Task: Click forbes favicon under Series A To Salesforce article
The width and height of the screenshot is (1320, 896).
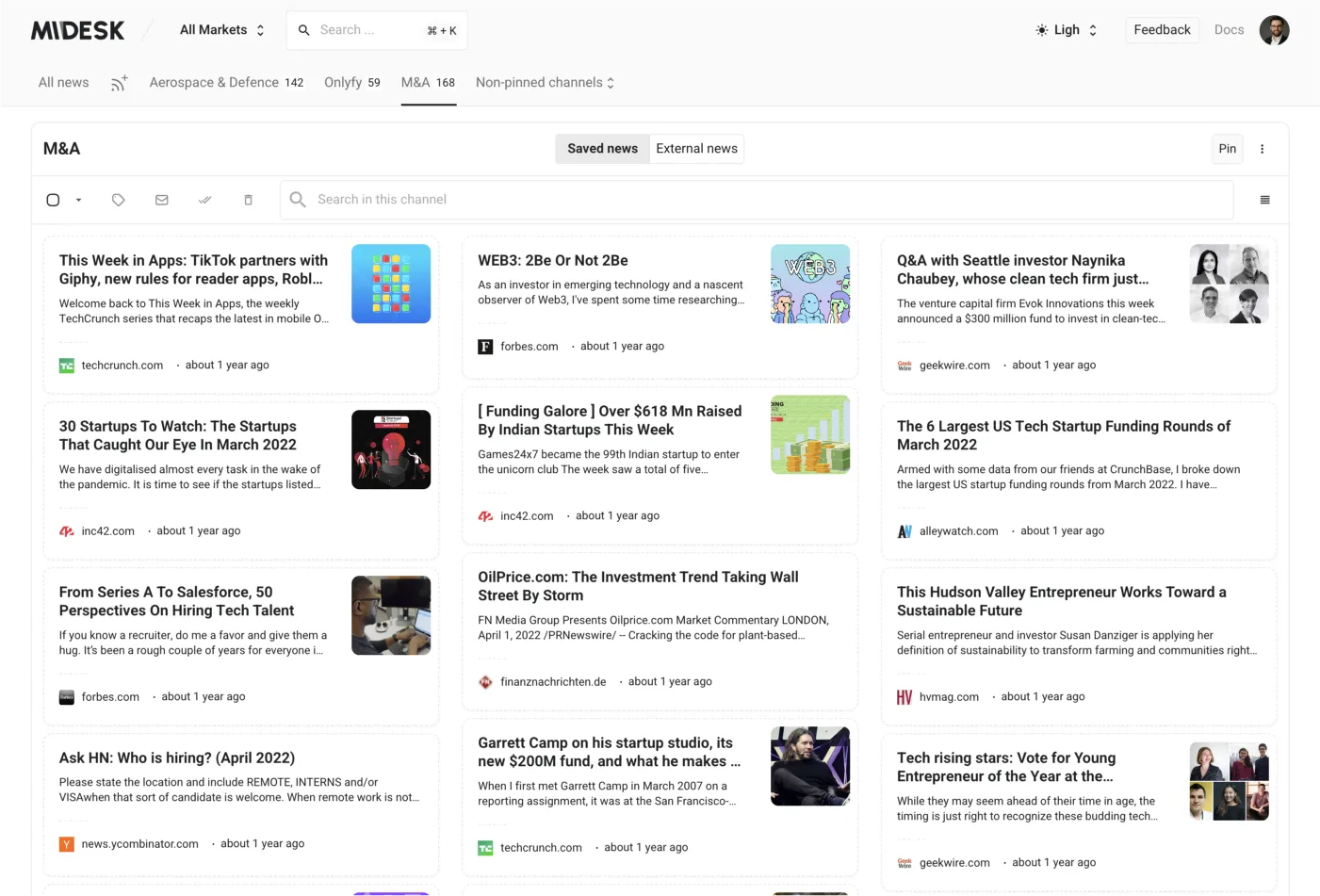Action: click(x=67, y=697)
